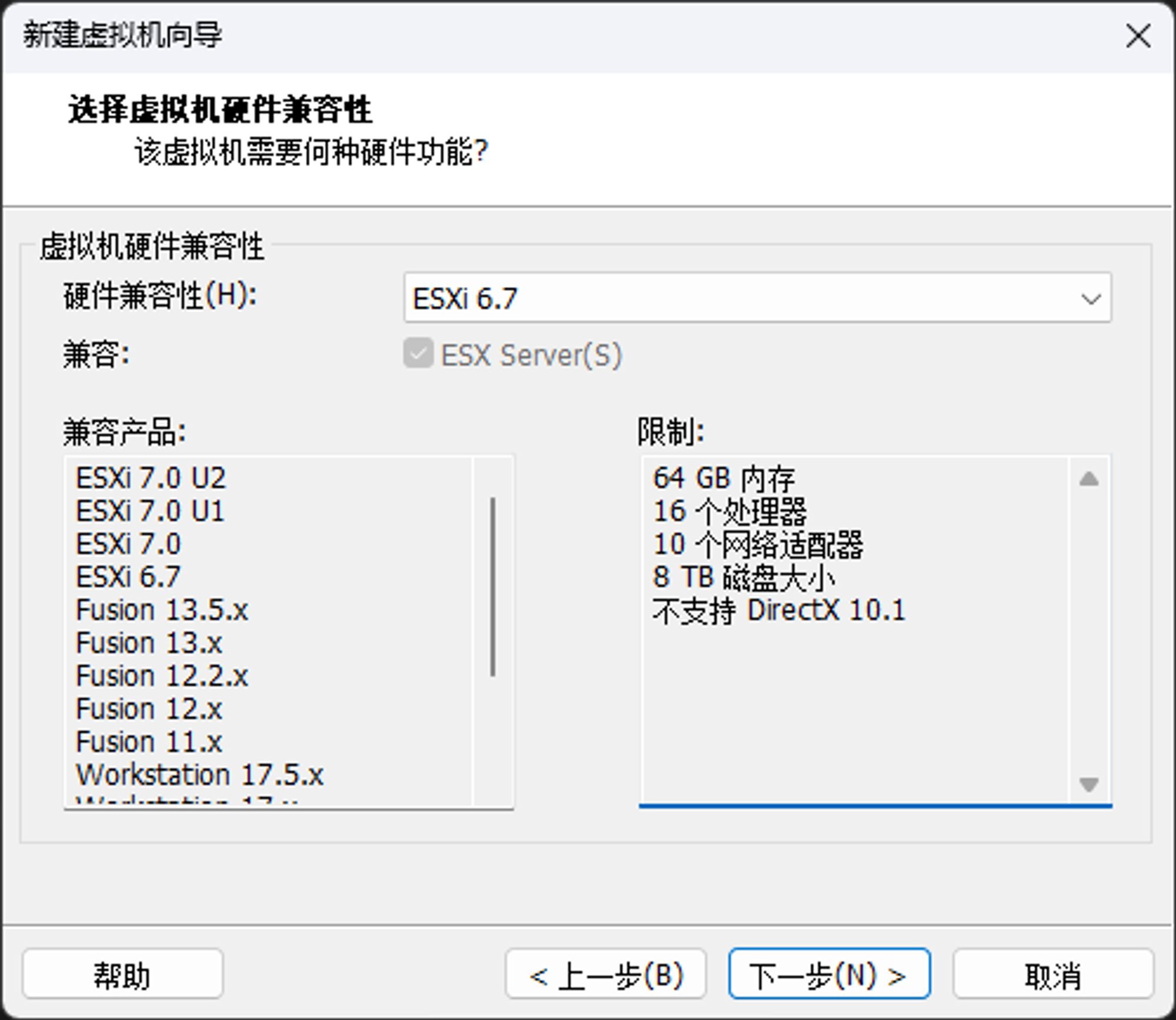Select 8 TB 磁盘大小 limit entry
This screenshot has height=1020, width=1176.
coord(743,577)
